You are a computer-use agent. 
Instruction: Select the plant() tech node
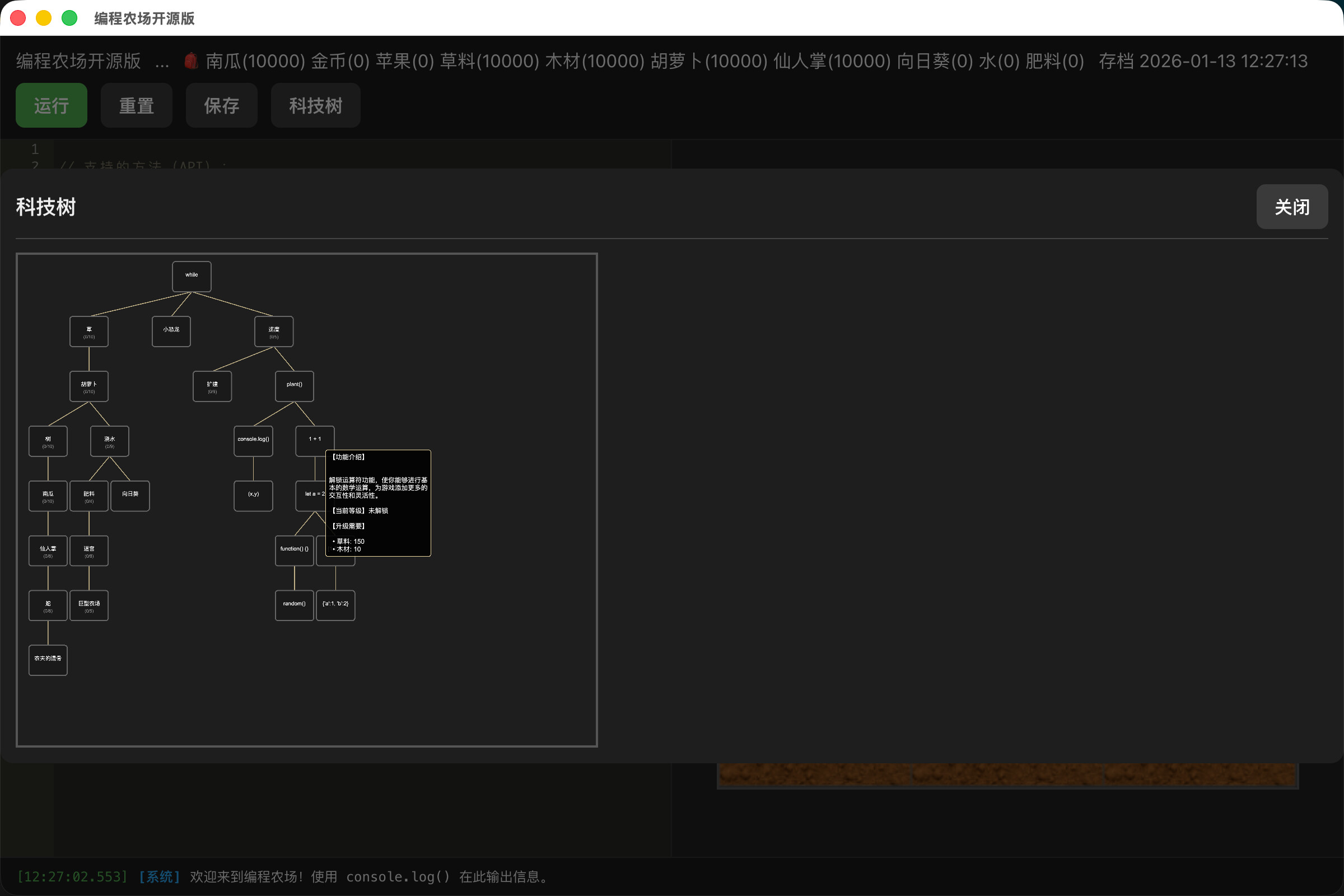(293, 386)
